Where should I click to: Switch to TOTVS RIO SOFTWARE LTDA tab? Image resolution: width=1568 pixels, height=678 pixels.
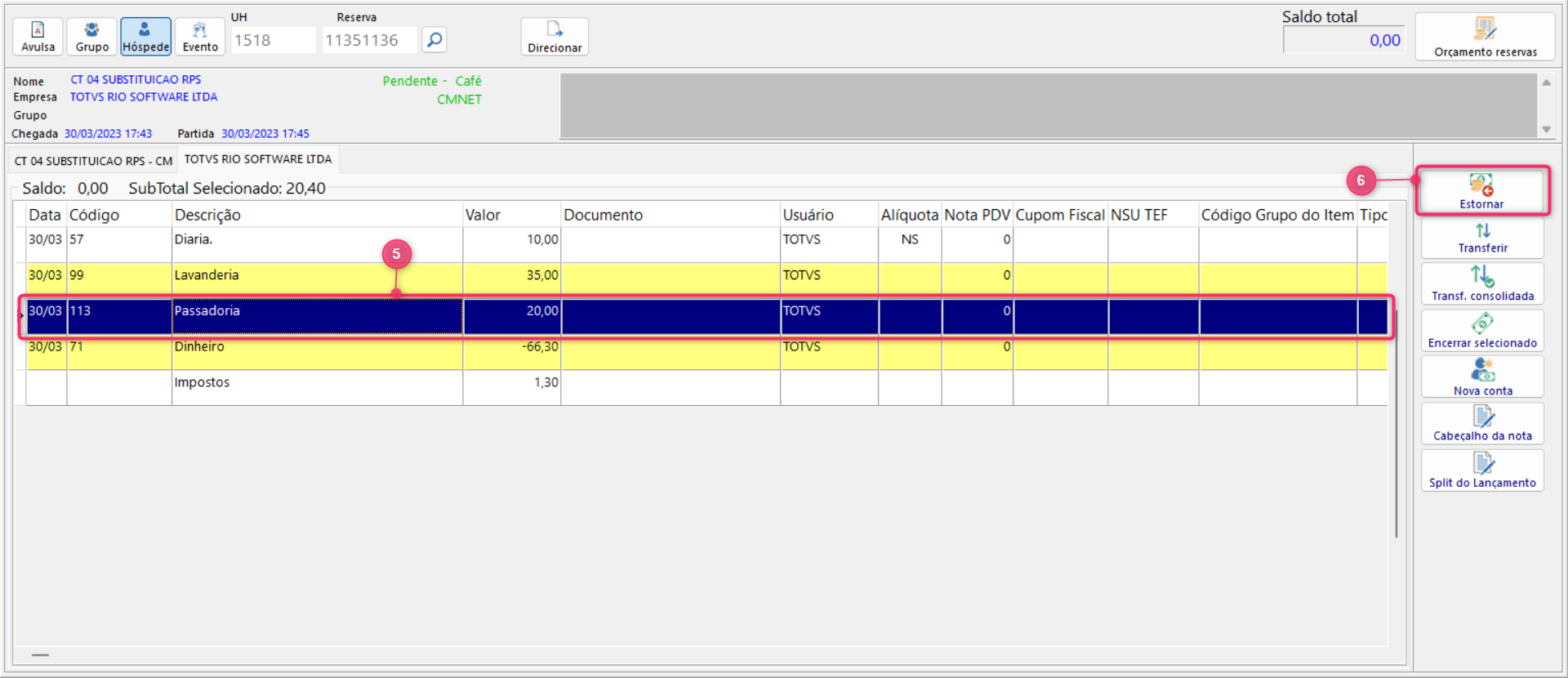[258, 159]
